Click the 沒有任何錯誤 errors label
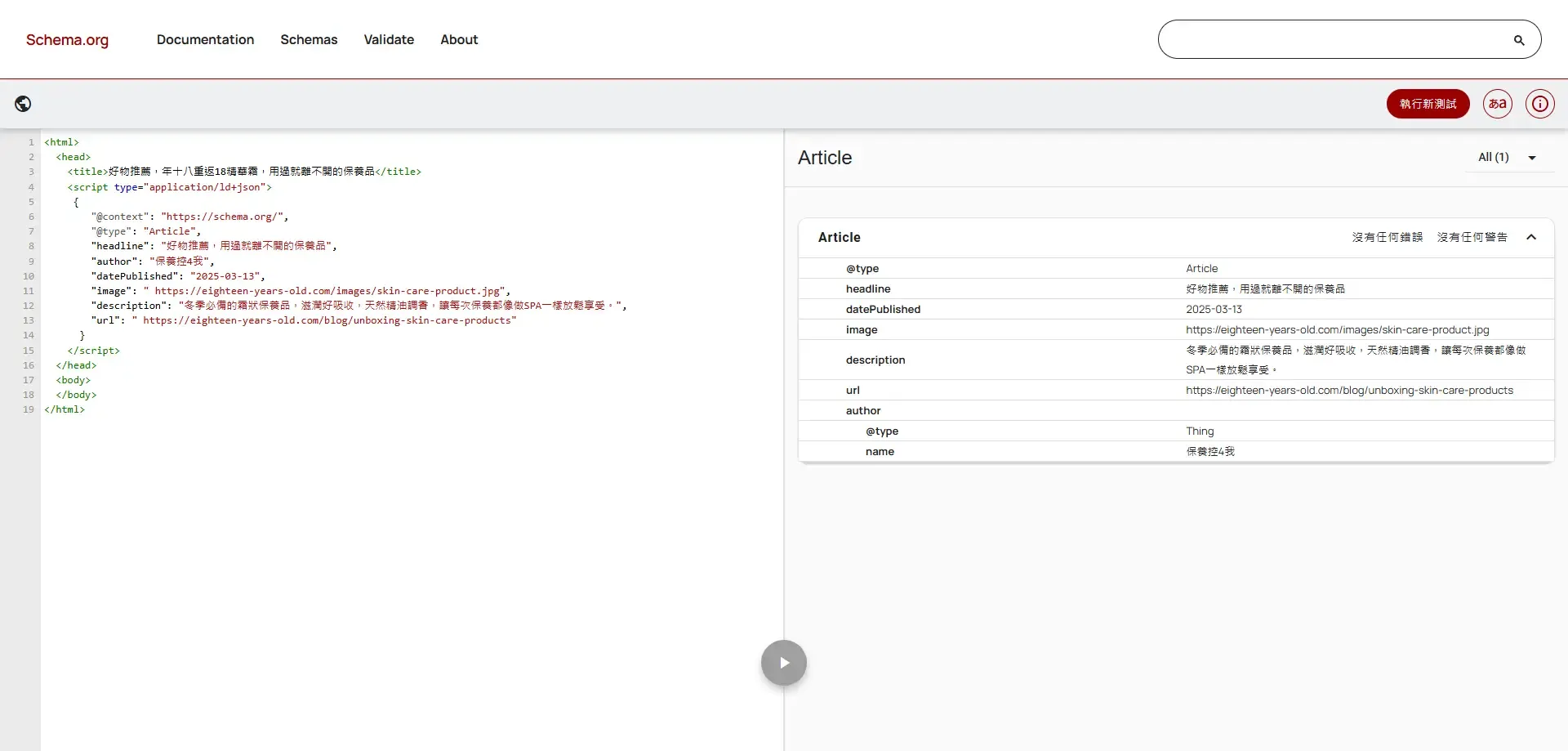This screenshot has width=1568, height=751. click(x=1387, y=238)
